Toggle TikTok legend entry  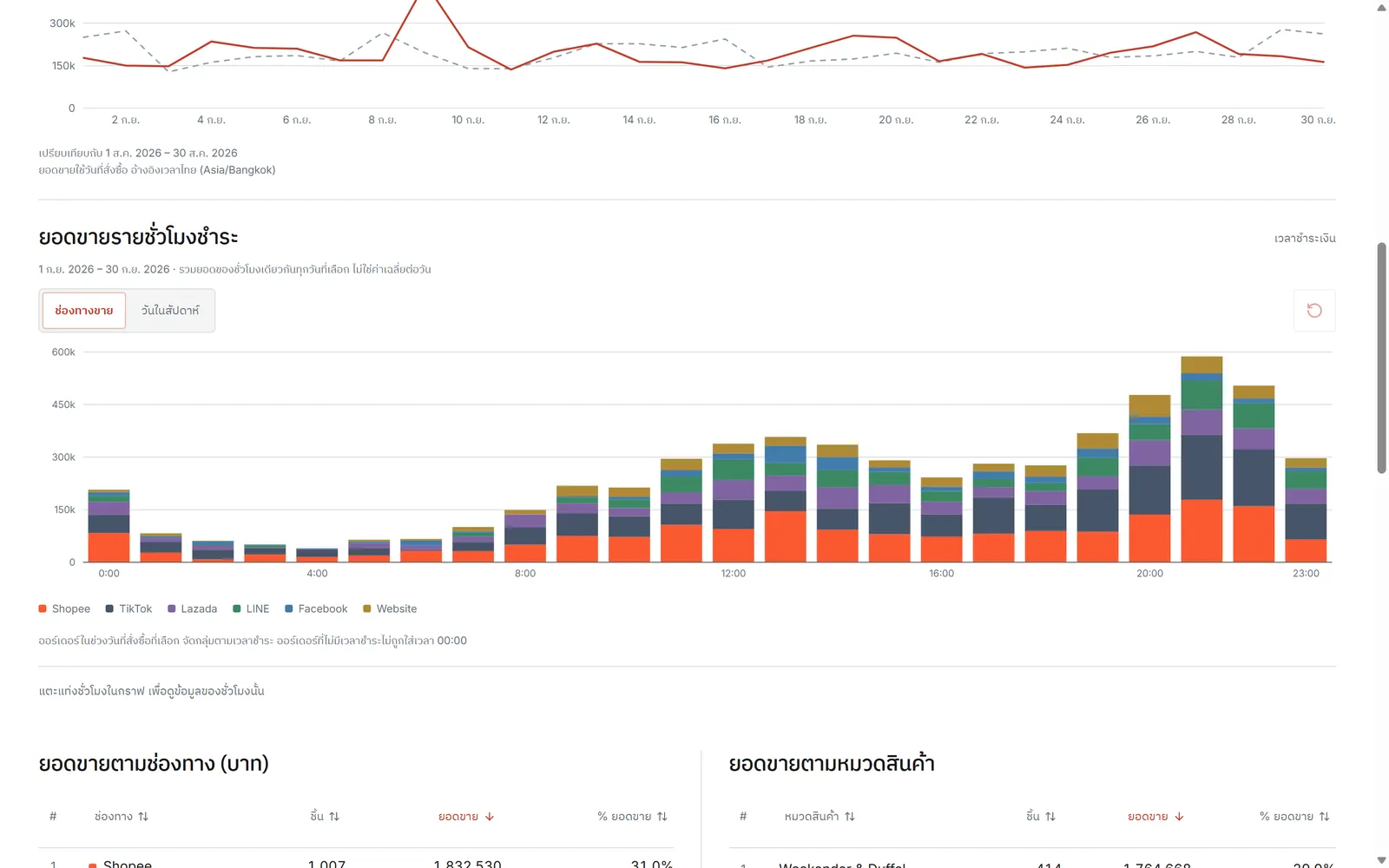point(128,608)
